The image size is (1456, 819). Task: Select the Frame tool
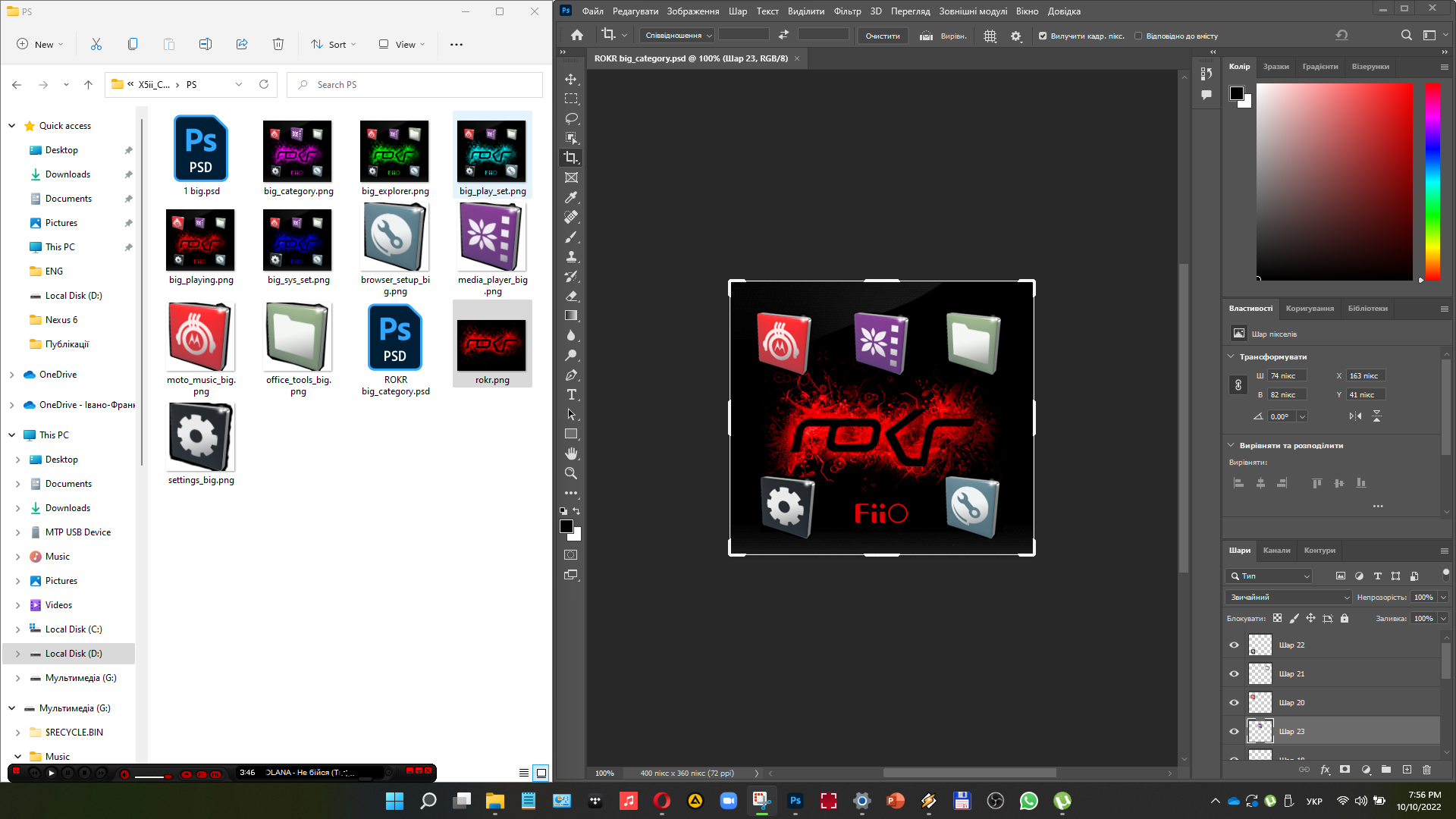coord(571,177)
